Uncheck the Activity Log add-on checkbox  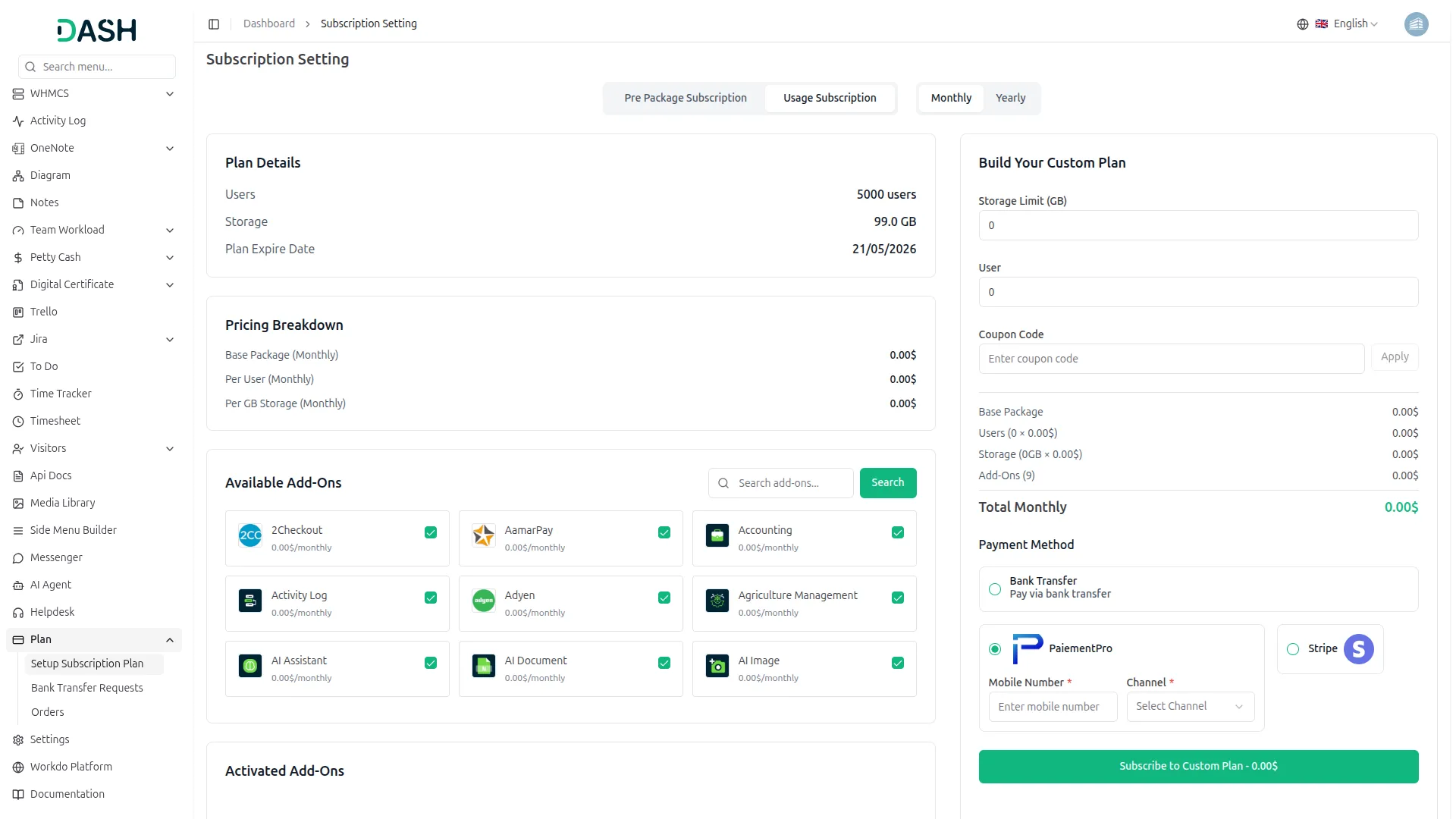tap(431, 598)
